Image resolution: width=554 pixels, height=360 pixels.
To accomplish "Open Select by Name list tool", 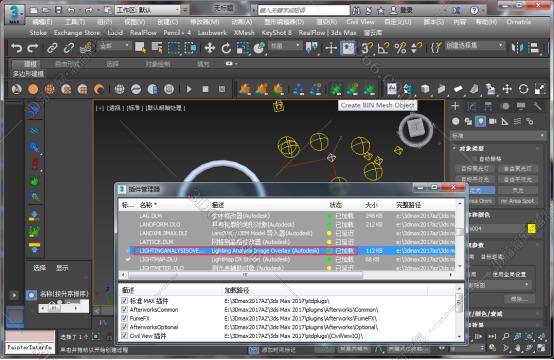I will point(157,48).
